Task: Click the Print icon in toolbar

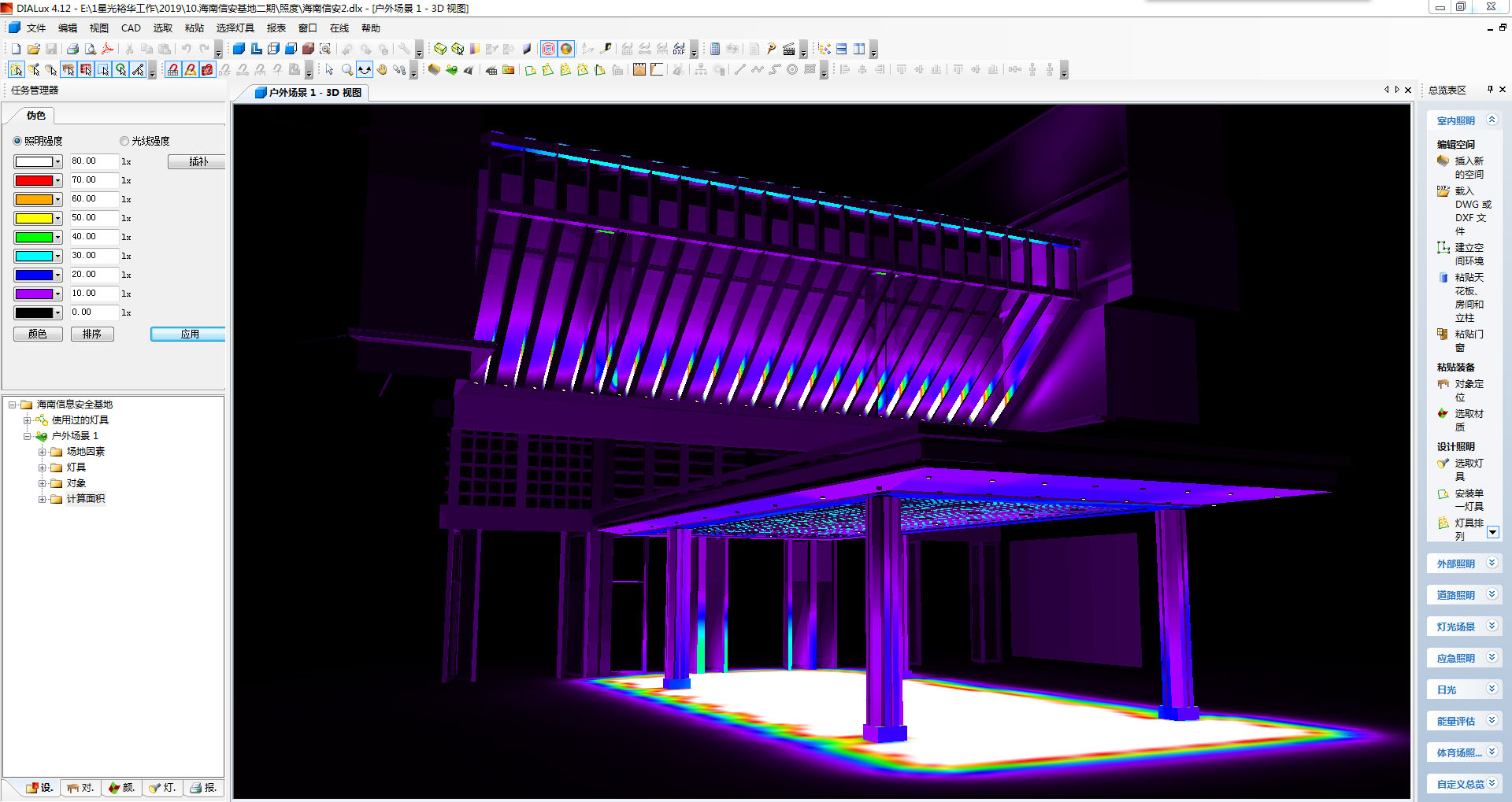Action: pyautogui.click(x=72, y=49)
